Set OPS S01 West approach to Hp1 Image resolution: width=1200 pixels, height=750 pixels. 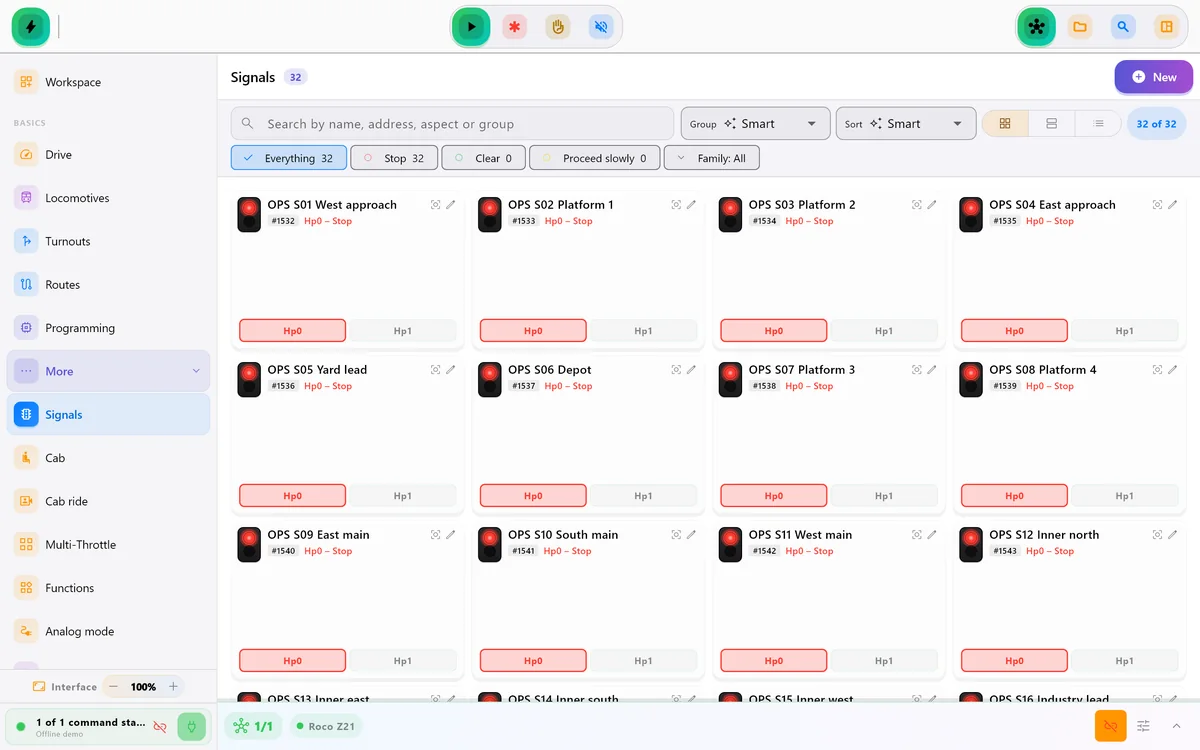(x=403, y=331)
